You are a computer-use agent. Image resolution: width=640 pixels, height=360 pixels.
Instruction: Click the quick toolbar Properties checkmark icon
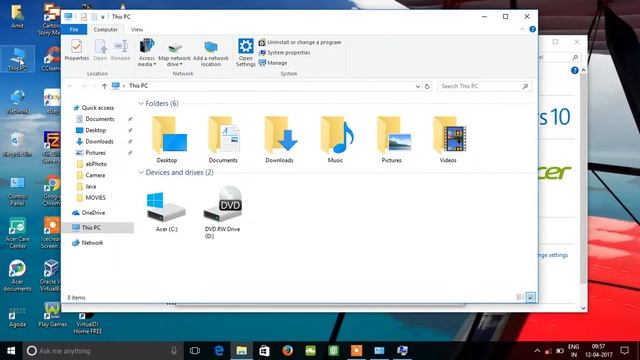tap(83, 17)
